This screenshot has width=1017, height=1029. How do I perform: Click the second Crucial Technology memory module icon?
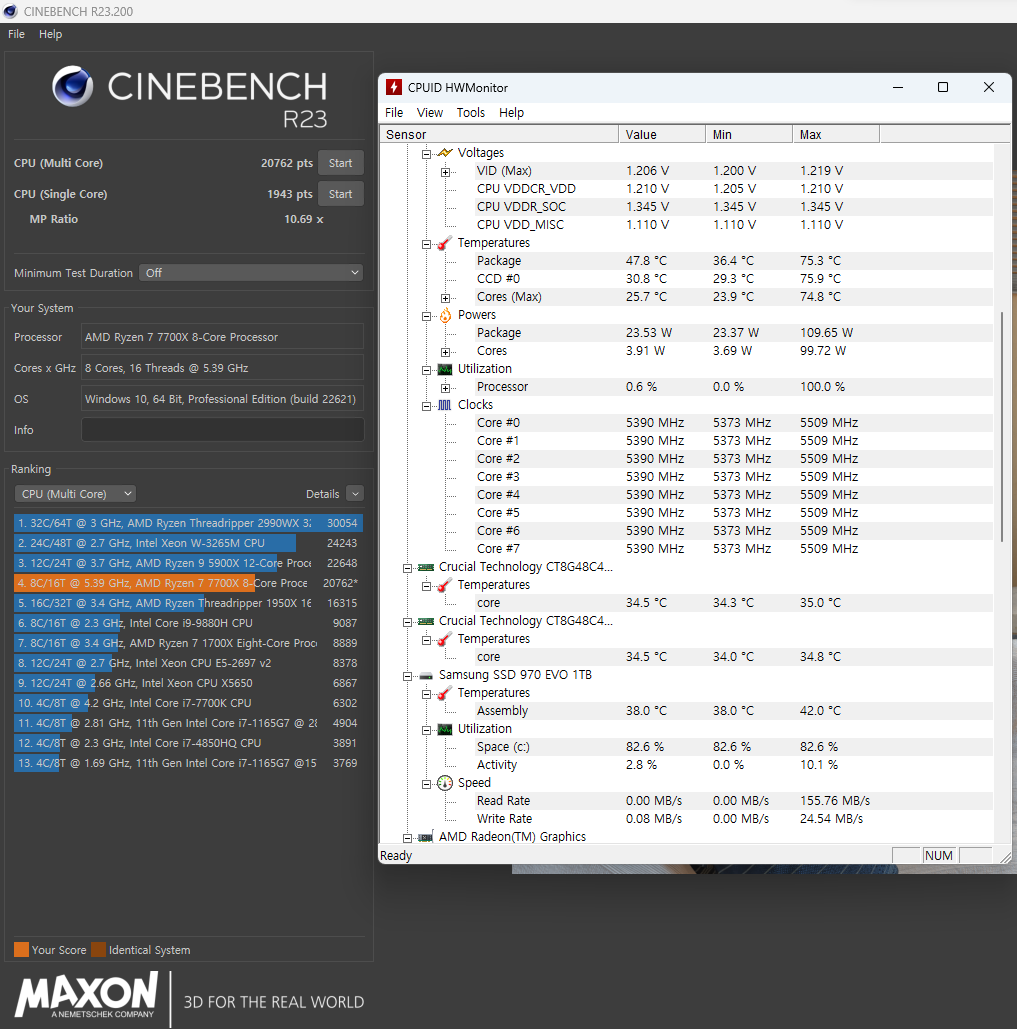pos(426,621)
